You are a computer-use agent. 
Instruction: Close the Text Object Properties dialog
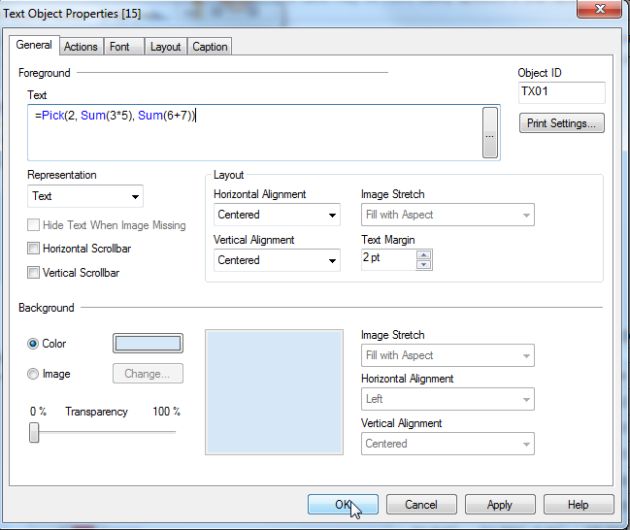pyautogui.click(x=599, y=9)
